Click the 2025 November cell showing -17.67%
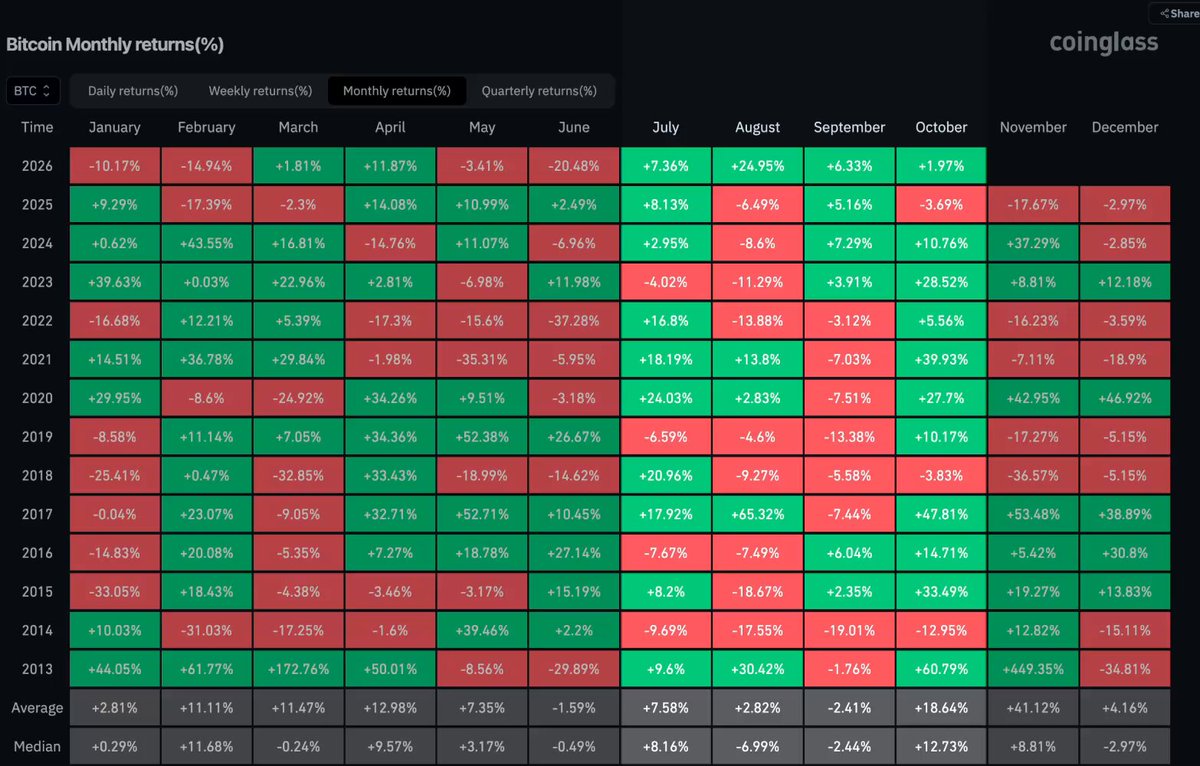 (x=1033, y=205)
